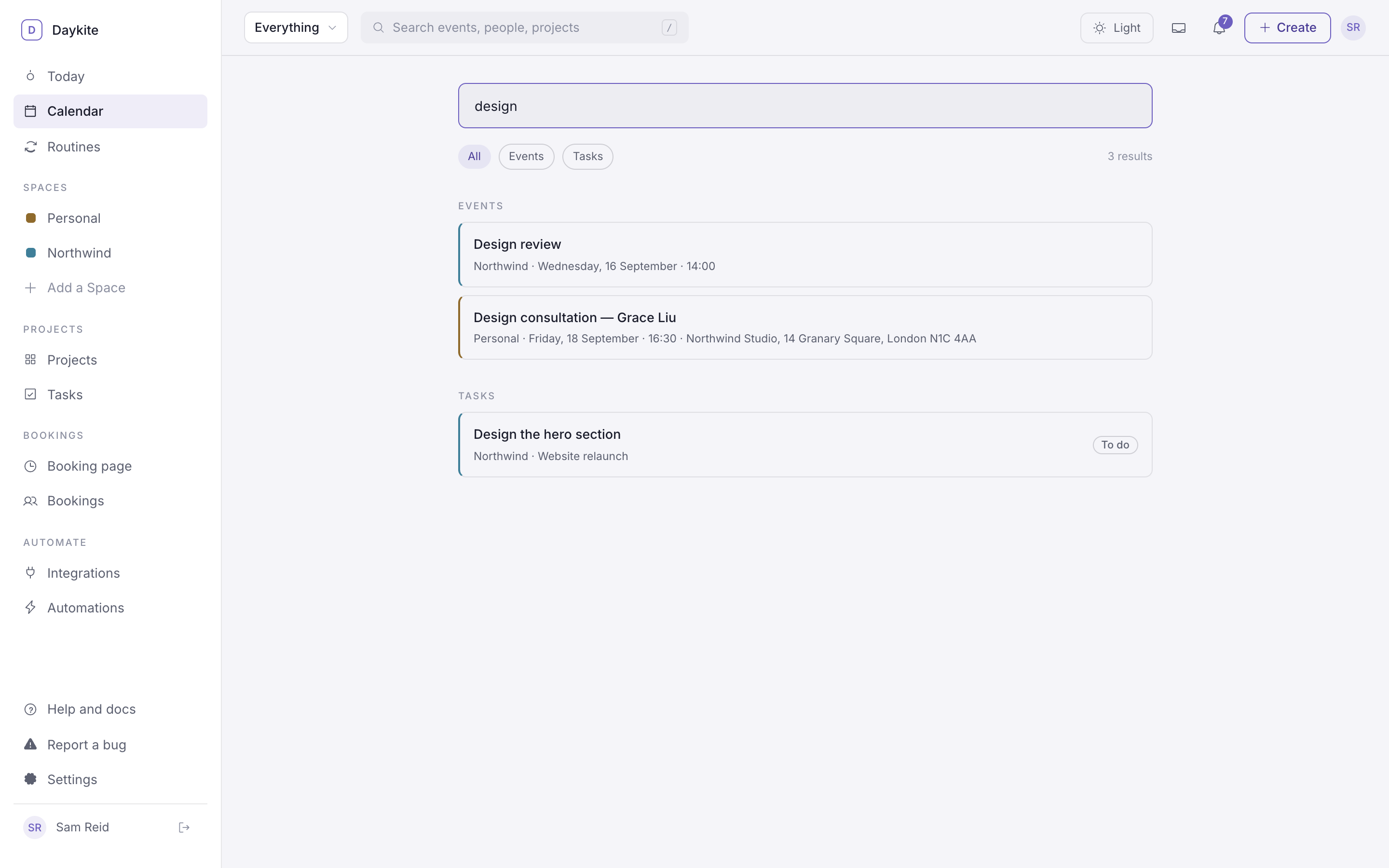The height and width of the screenshot is (868, 1389).
Task: Click 'Northwind · Website relaunch' subtitle
Action: pos(550,456)
